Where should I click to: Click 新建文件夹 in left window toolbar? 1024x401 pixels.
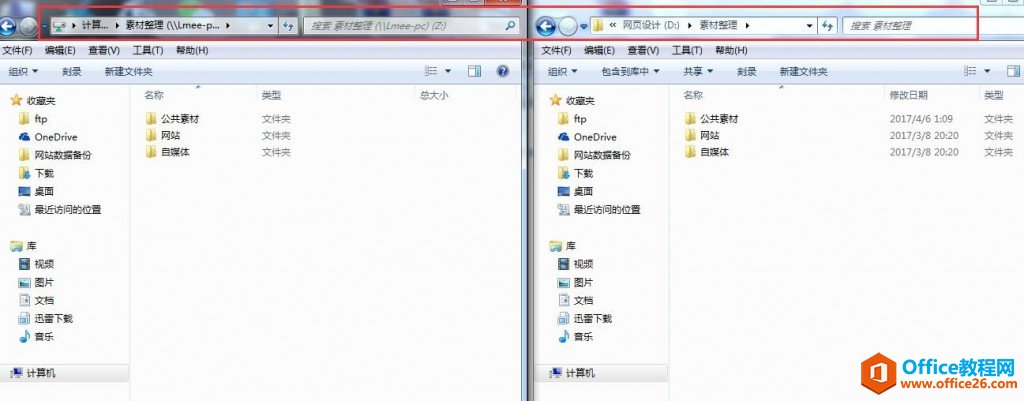coord(129,72)
